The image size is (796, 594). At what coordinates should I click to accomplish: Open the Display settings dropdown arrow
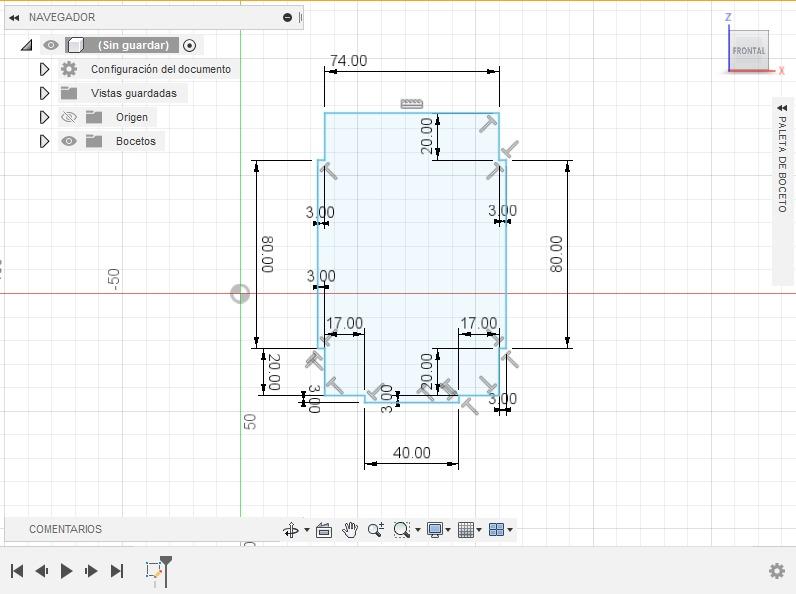448,530
